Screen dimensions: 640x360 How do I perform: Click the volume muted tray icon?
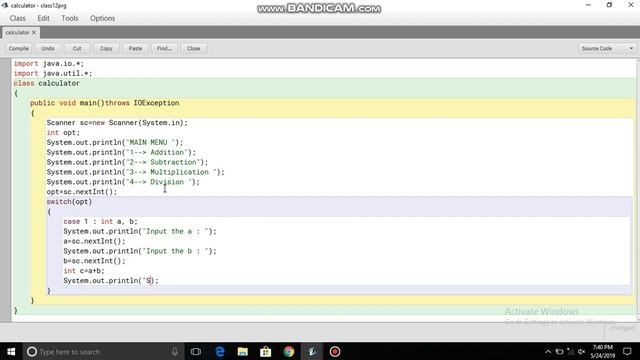tap(582, 351)
